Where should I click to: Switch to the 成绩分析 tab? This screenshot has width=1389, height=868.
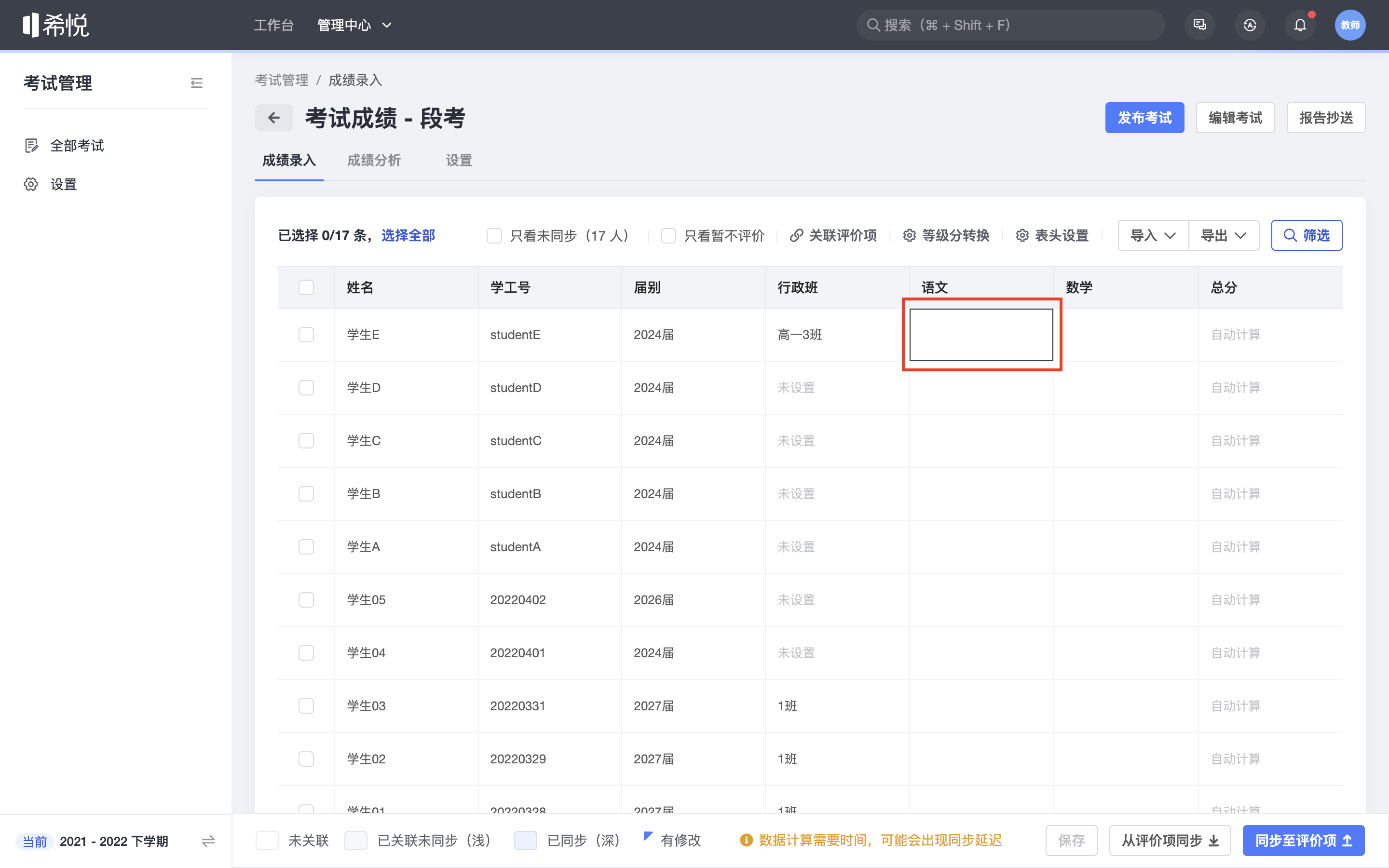point(374,160)
